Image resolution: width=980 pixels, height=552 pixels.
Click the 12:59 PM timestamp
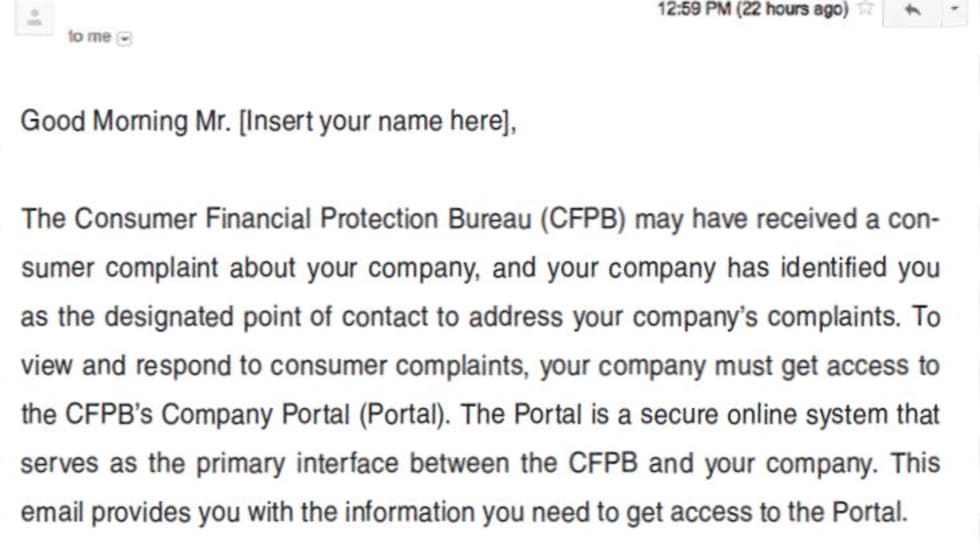tap(694, 9)
